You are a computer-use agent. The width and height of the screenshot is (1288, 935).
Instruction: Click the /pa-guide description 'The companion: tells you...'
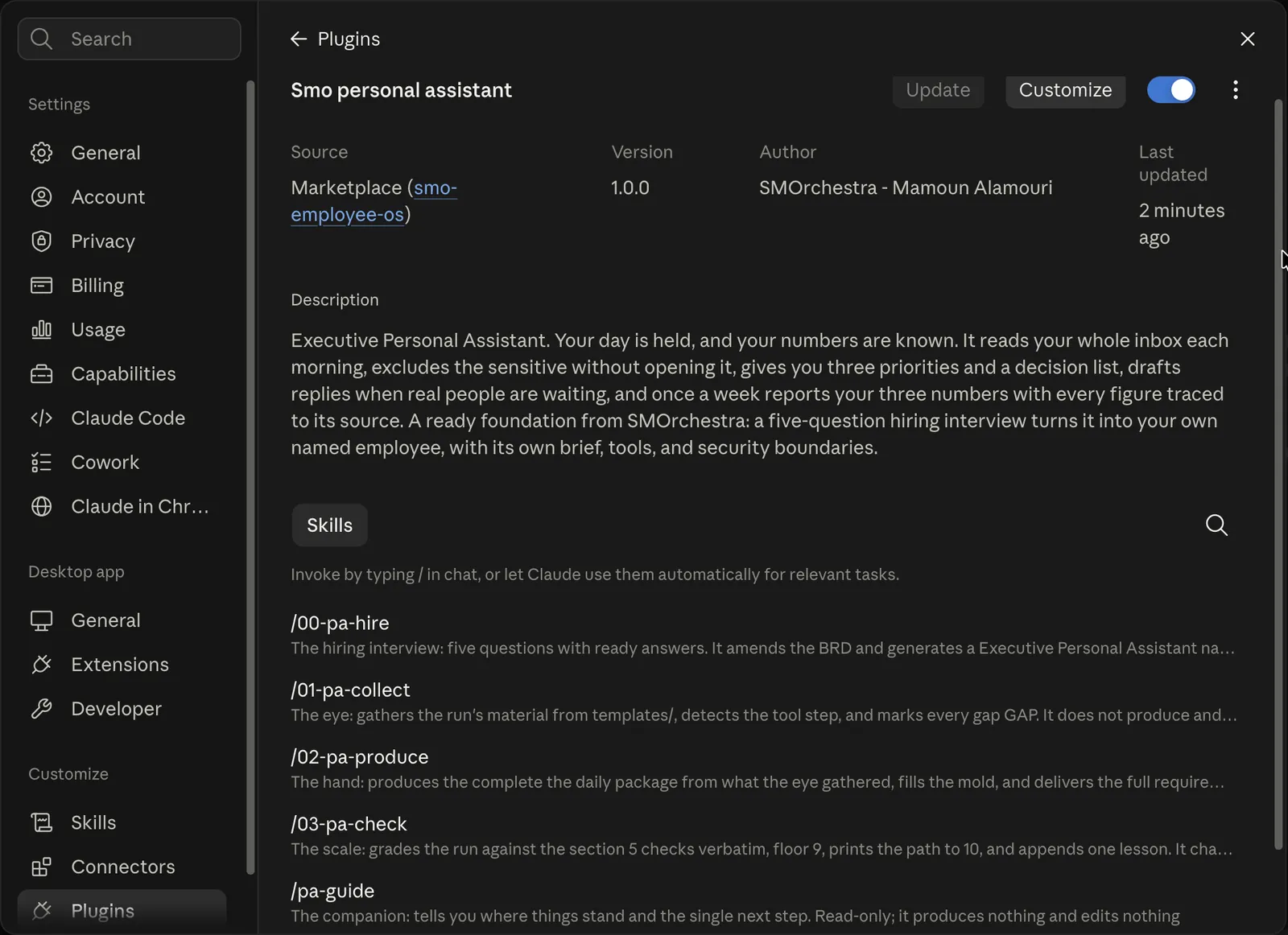735,916
